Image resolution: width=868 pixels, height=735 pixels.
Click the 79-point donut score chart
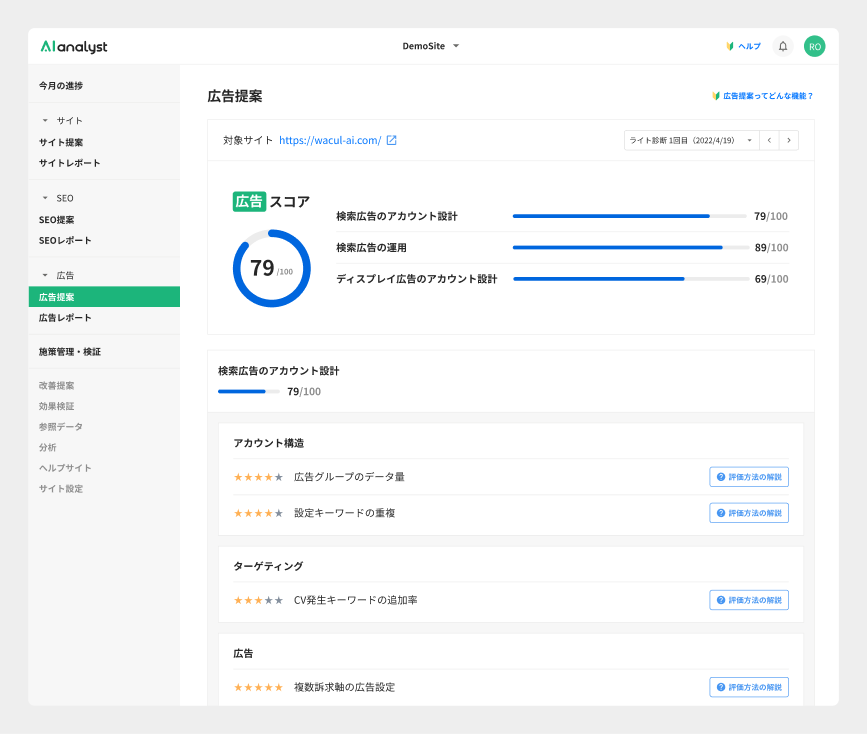271,268
